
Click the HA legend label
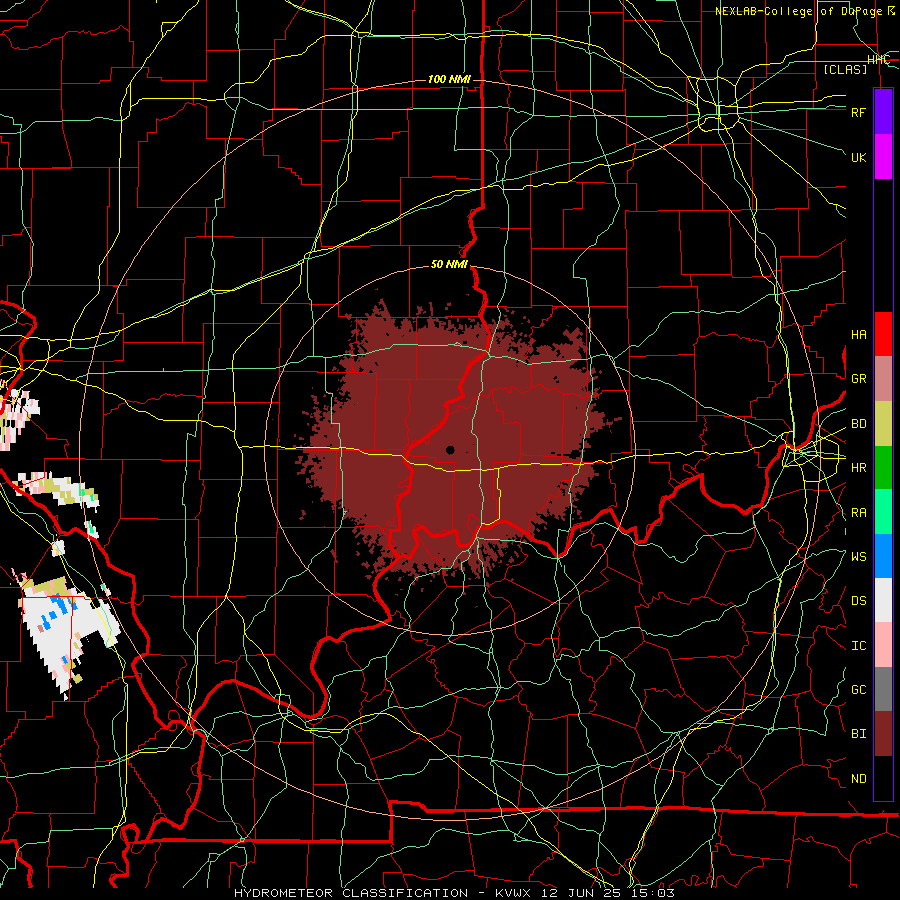858,335
